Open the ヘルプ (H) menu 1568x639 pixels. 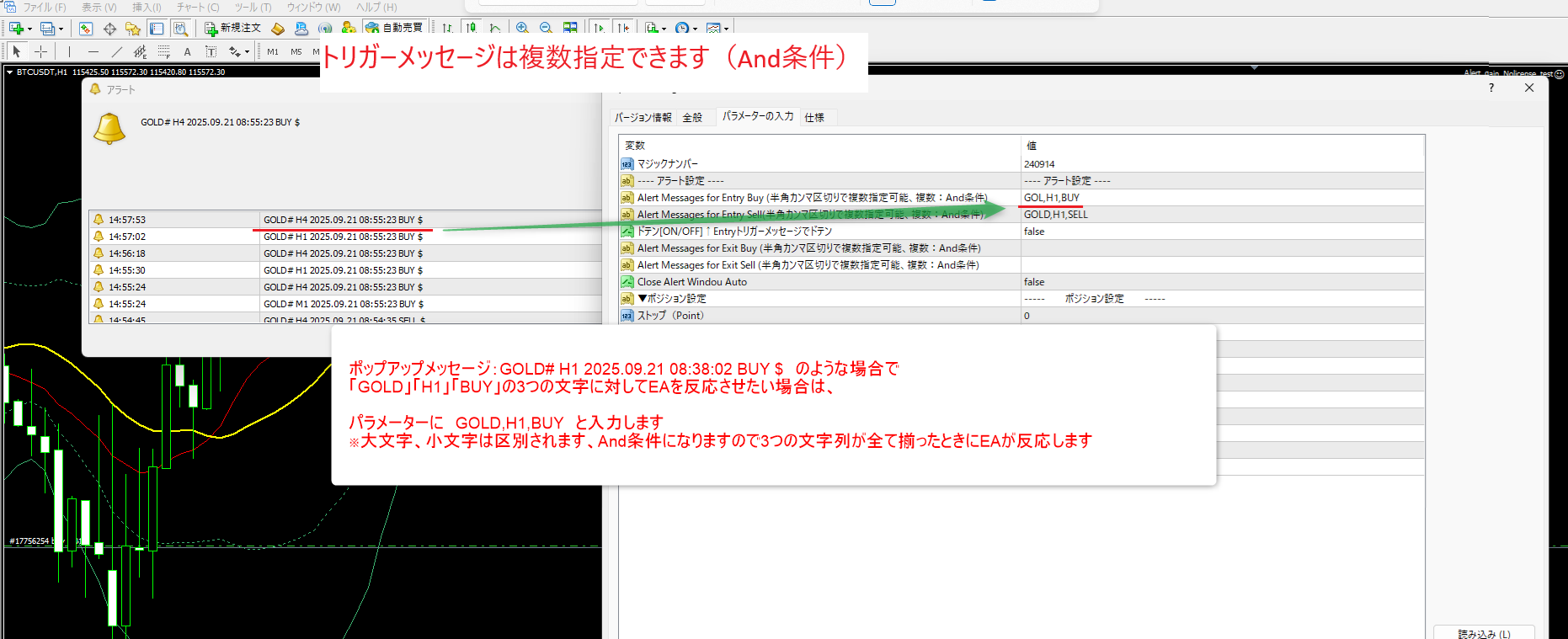point(376,7)
